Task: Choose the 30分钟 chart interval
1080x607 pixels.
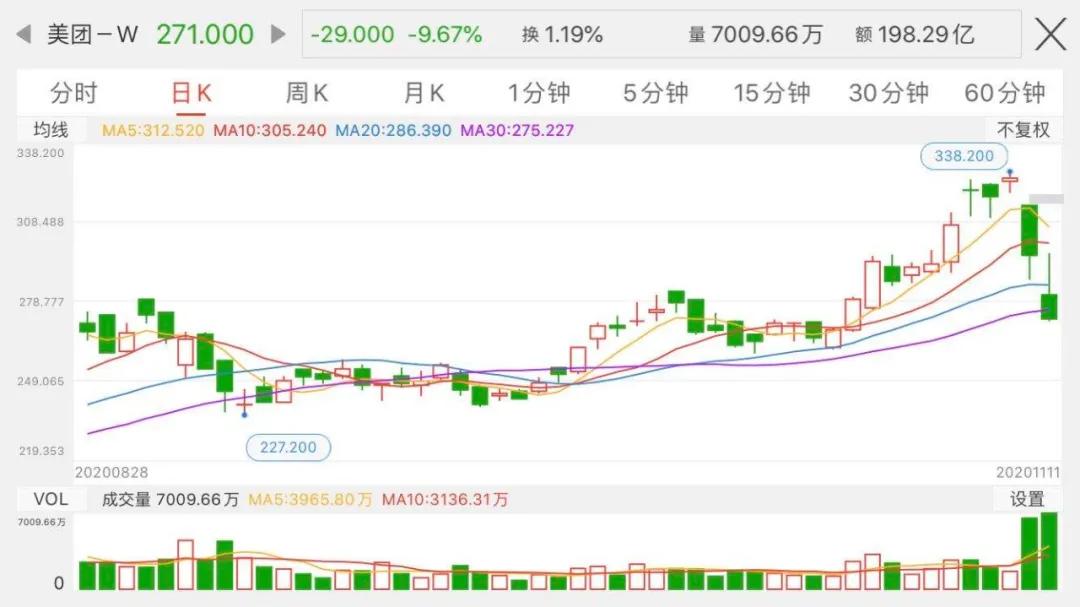Action: click(x=888, y=93)
